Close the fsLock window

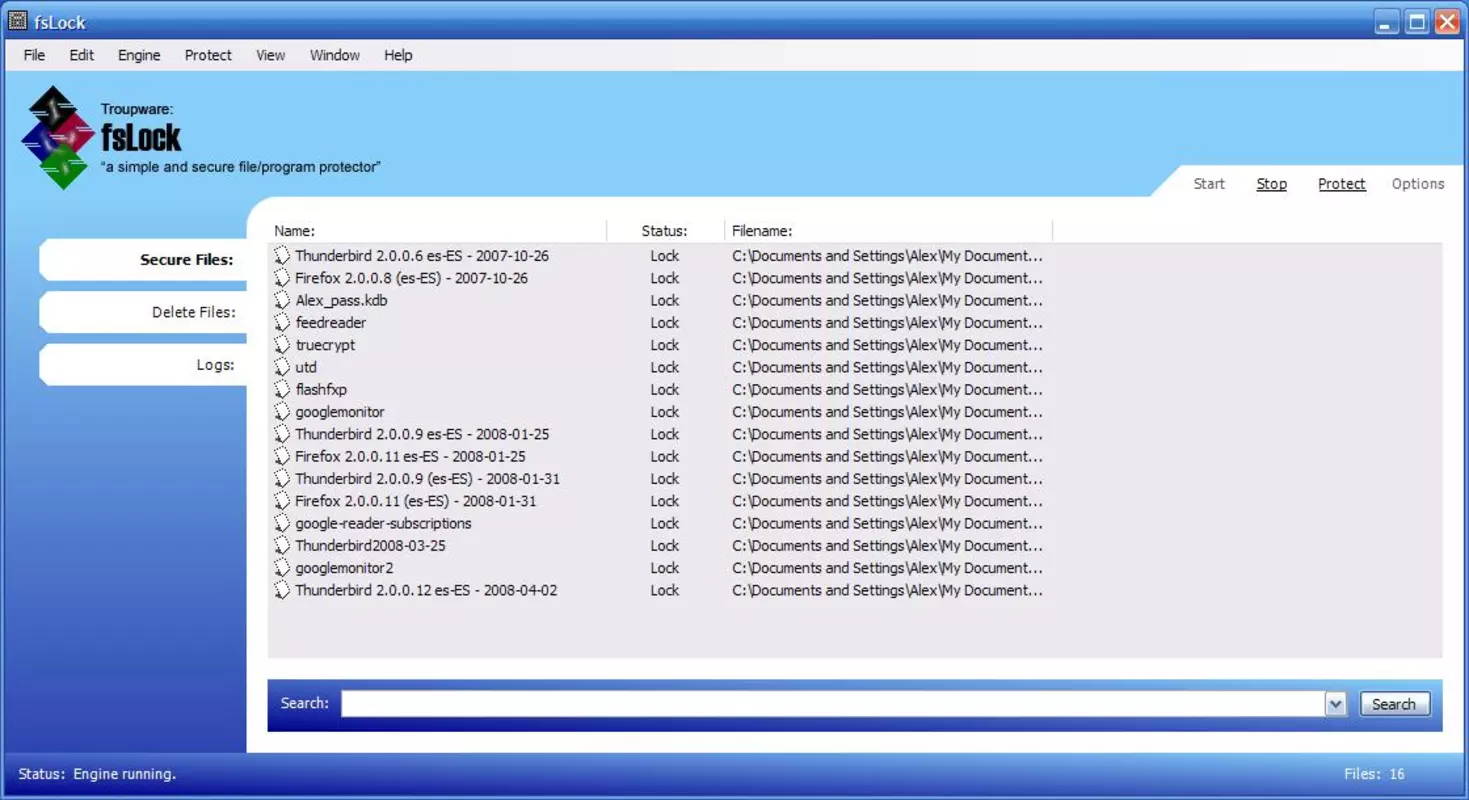click(1447, 22)
